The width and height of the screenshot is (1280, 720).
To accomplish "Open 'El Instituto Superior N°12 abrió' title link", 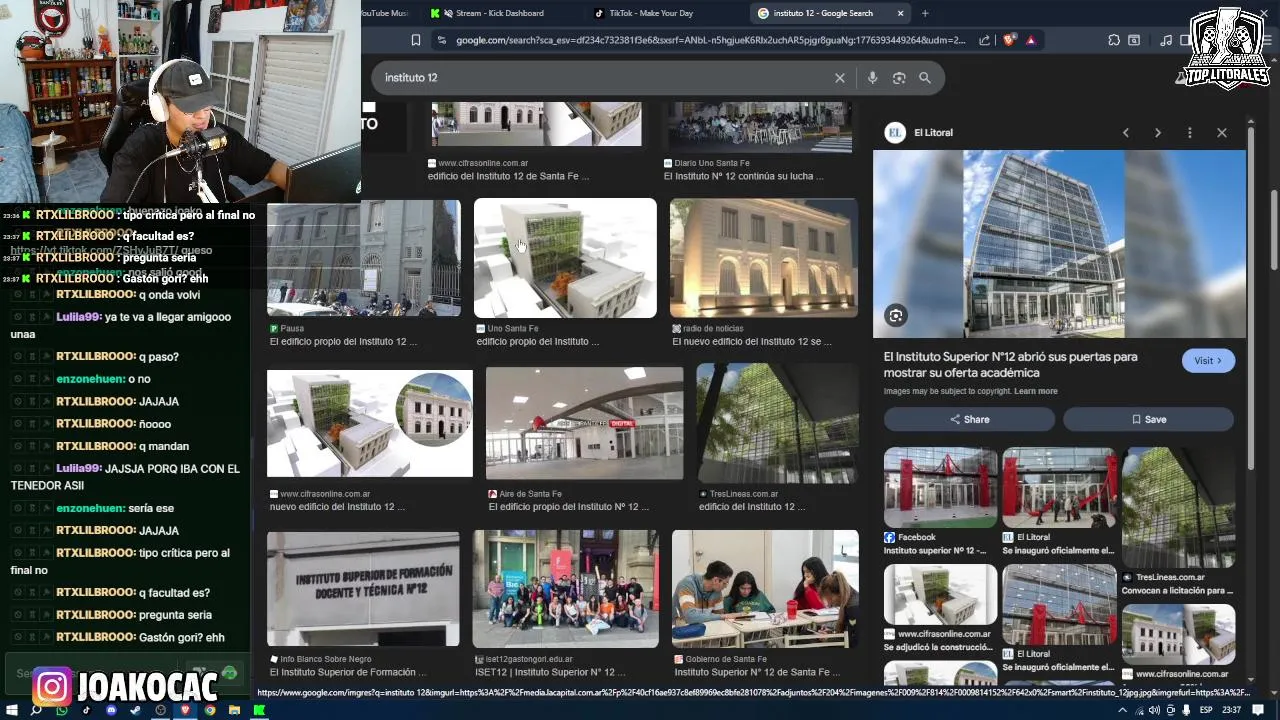I will click(x=1010, y=364).
